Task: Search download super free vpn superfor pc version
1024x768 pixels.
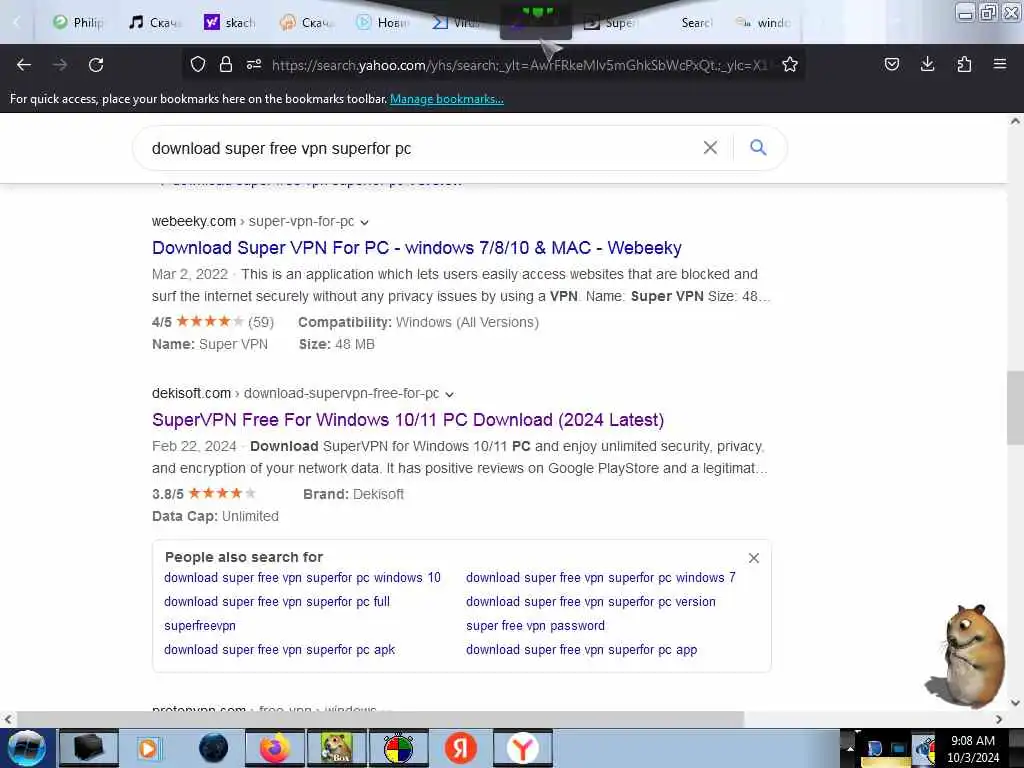Action: click(x=591, y=601)
